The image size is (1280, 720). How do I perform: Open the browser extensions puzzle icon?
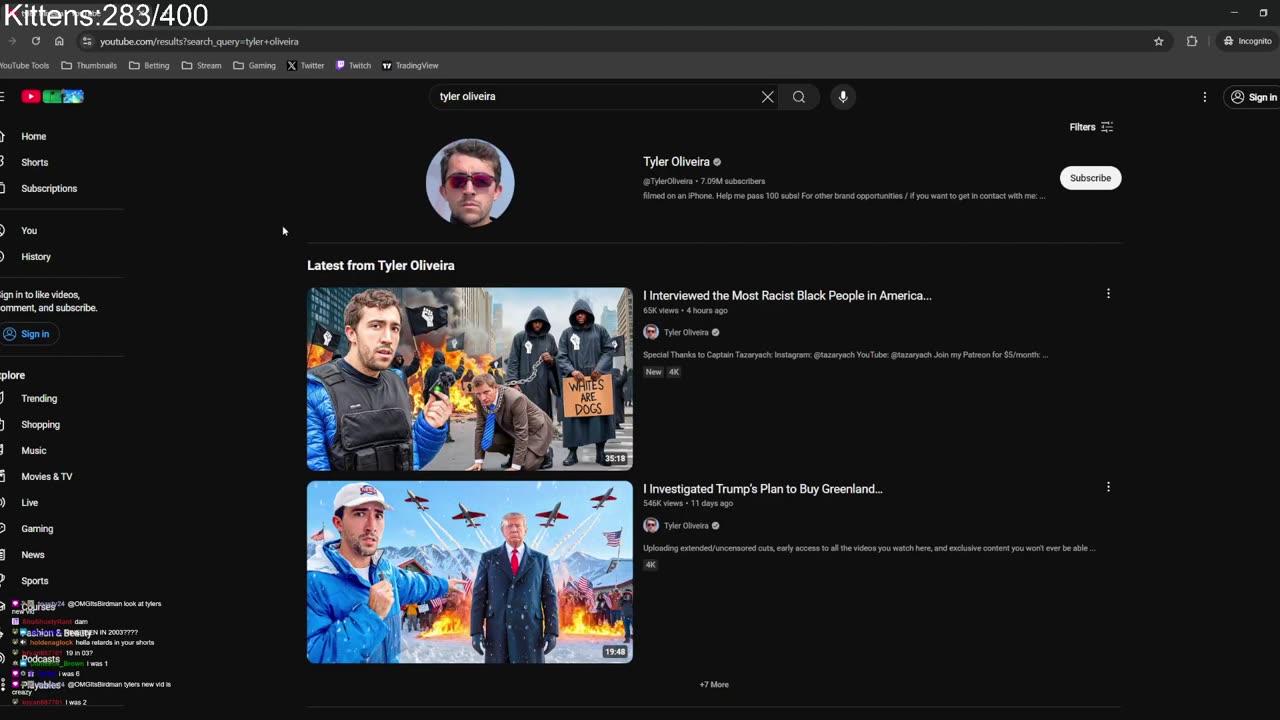pos(1192,41)
